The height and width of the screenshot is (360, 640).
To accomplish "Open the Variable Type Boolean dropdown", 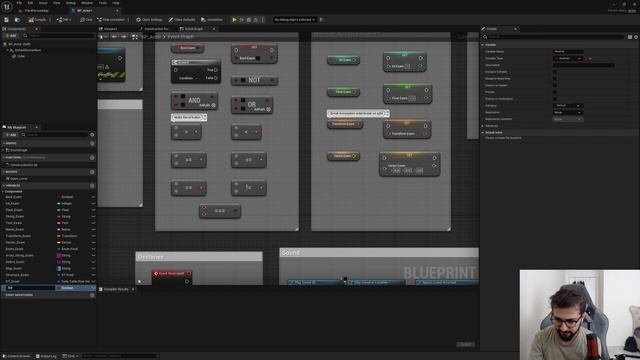I will 568,58.
